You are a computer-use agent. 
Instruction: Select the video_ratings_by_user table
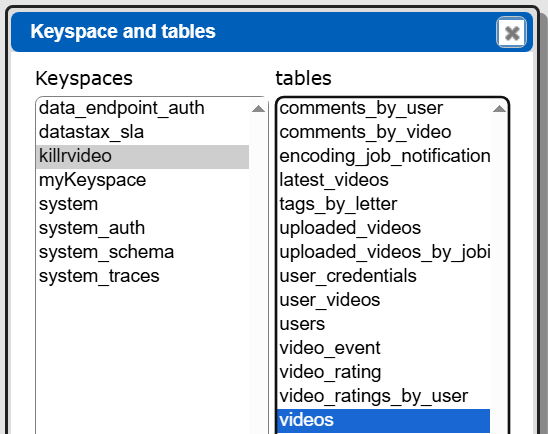tap(384, 396)
